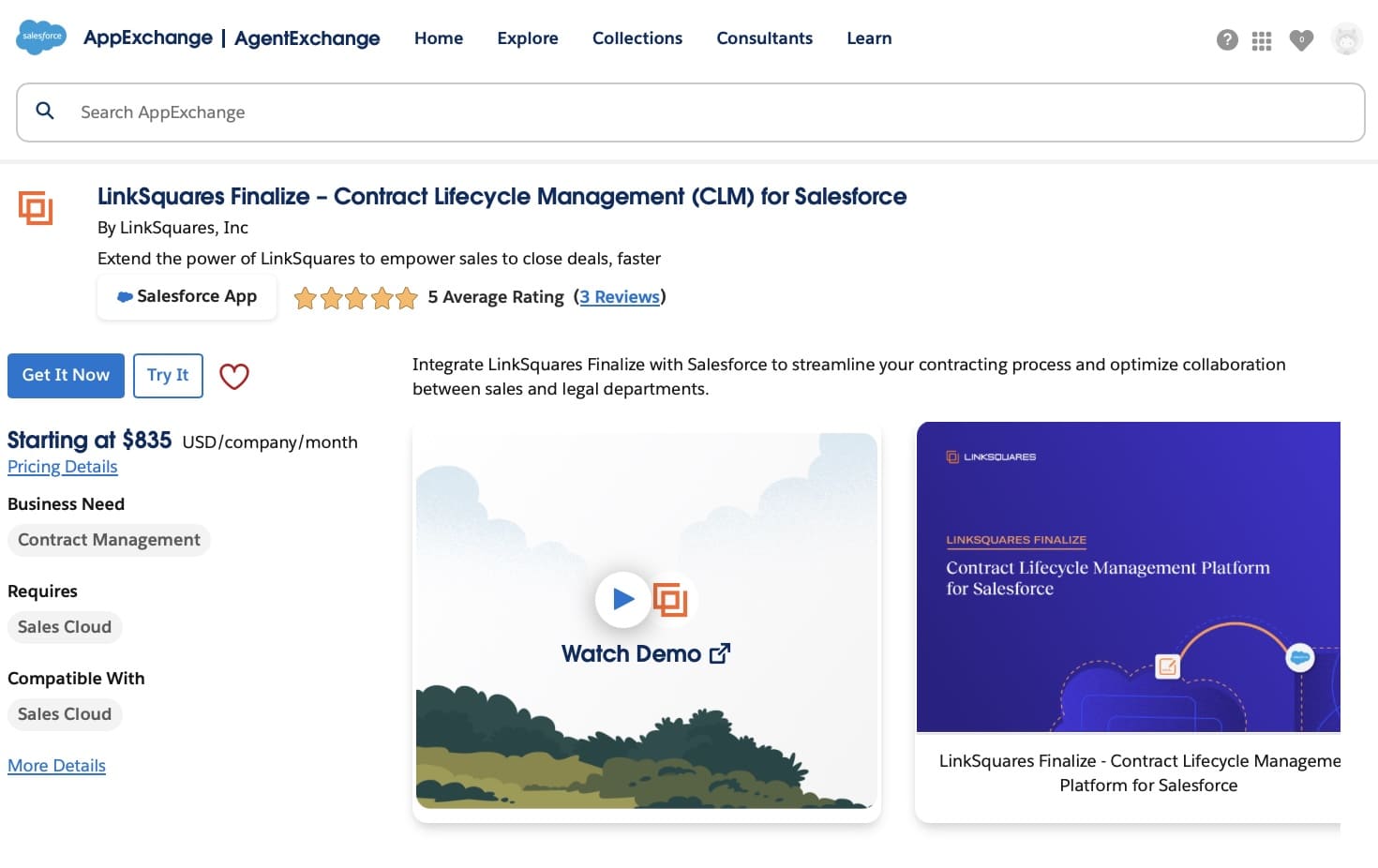
Task: Click the Contract Management business need chip
Action: 109,539
